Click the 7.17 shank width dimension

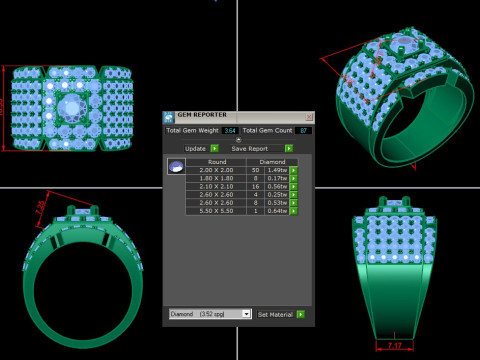pyautogui.click(x=395, y=345)
